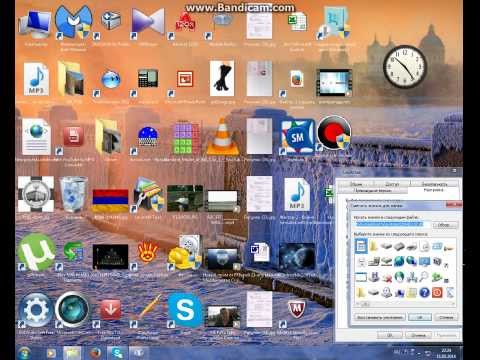Open the McAfee shield desktop shortcut
The image size is (480, 360).
pyautogui.click(x=297, y=310)
